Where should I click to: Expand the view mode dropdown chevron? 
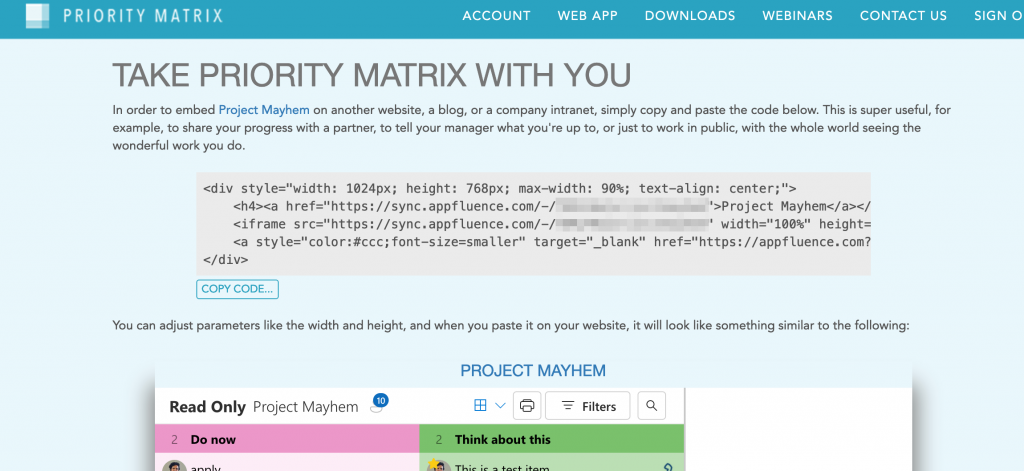(x=500, y=406)
